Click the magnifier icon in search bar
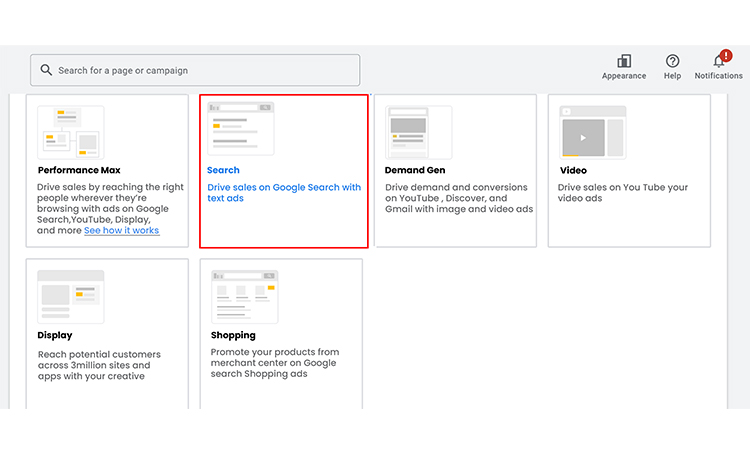 [x=46, y=70]
